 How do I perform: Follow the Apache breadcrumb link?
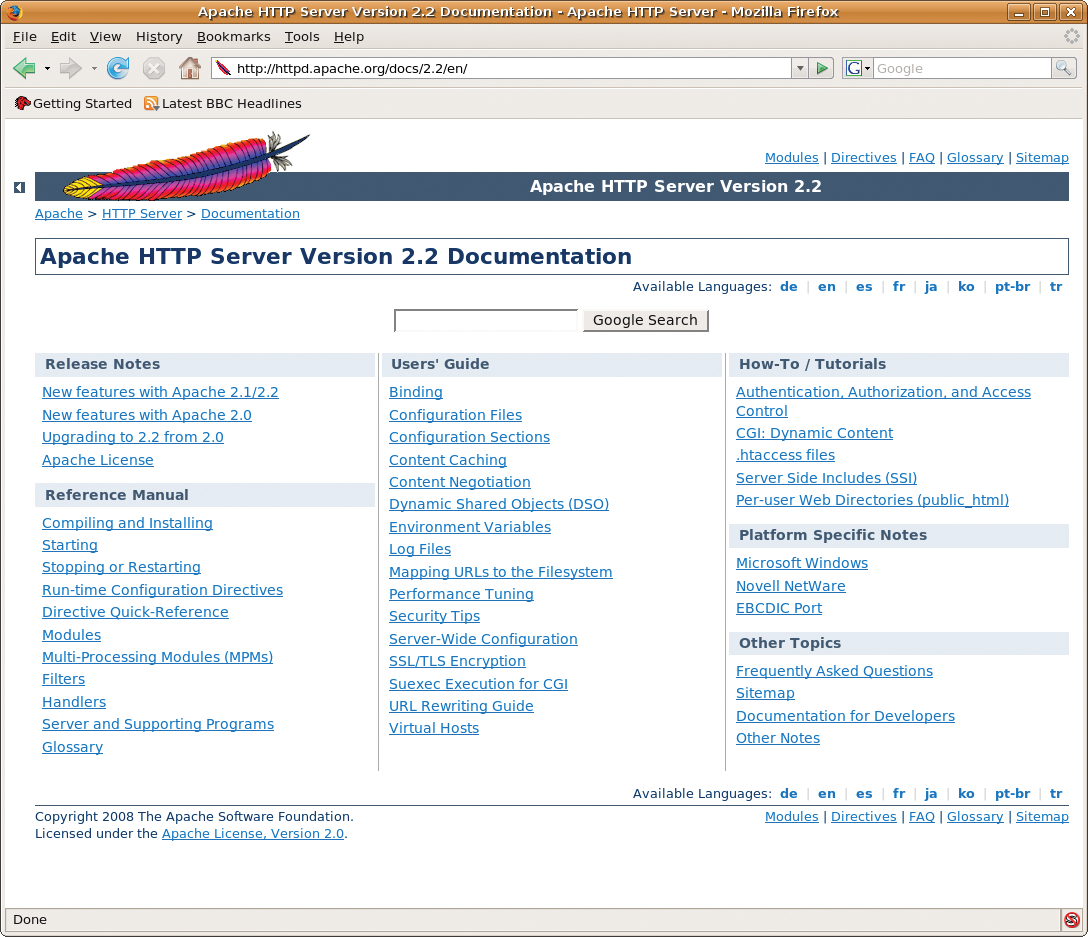59,214
